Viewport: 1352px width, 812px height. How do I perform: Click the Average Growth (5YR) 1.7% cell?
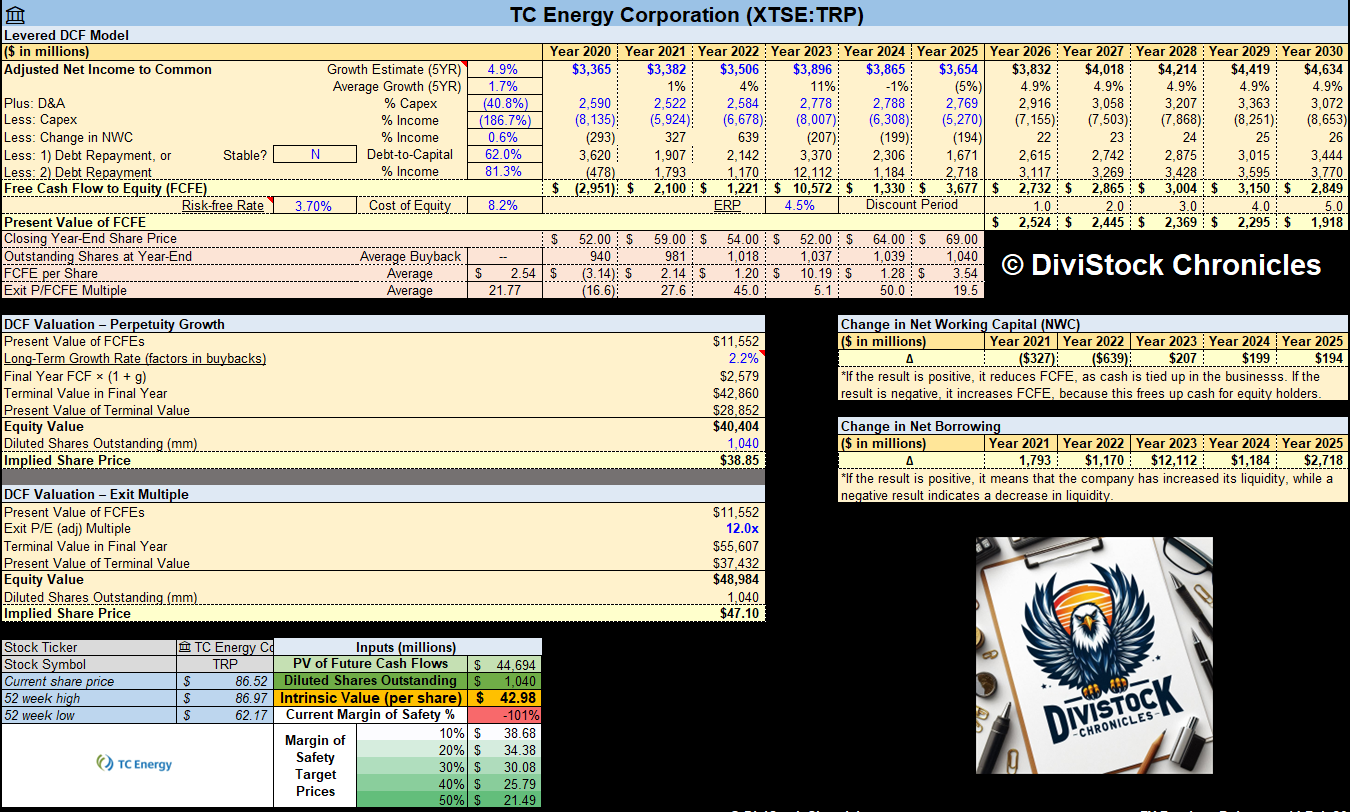coord(503,86)
